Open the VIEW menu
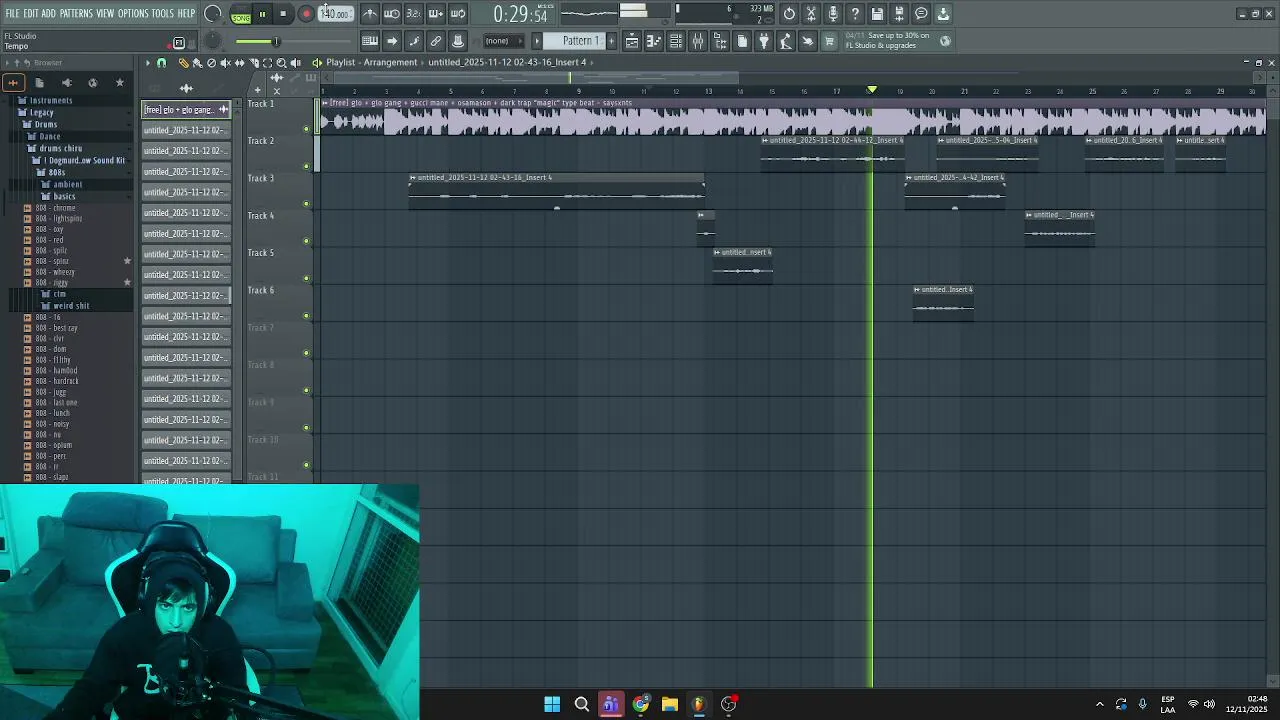 105,13
